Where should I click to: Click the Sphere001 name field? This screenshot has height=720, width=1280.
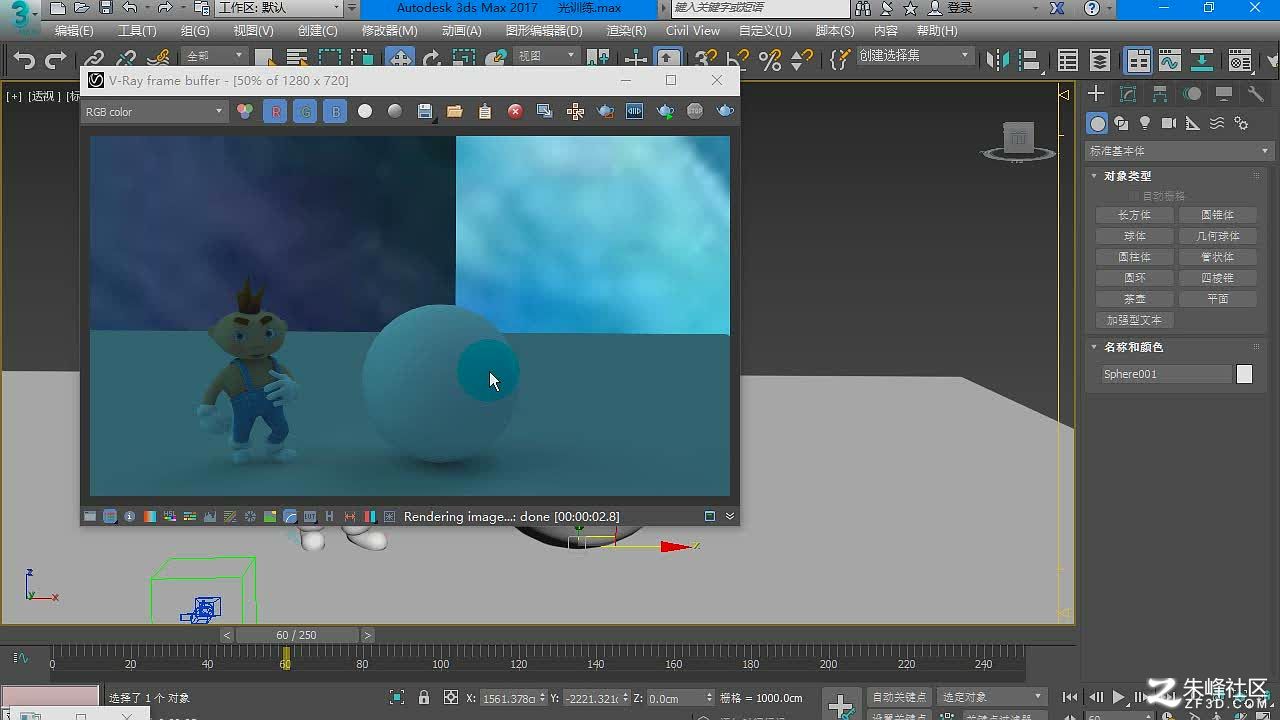tap(1166, 374)
